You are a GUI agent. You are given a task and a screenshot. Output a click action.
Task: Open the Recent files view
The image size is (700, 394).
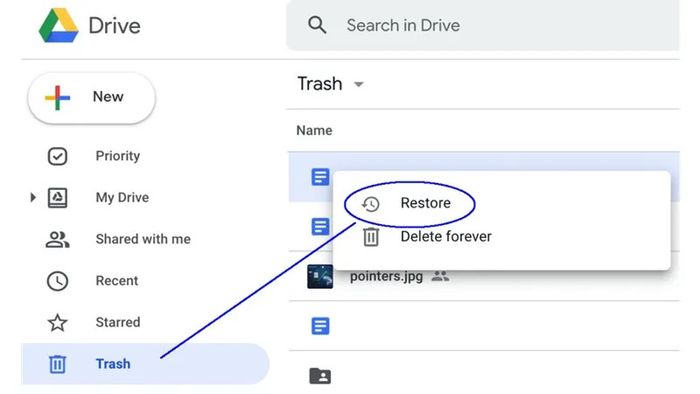tap(117, 281)
